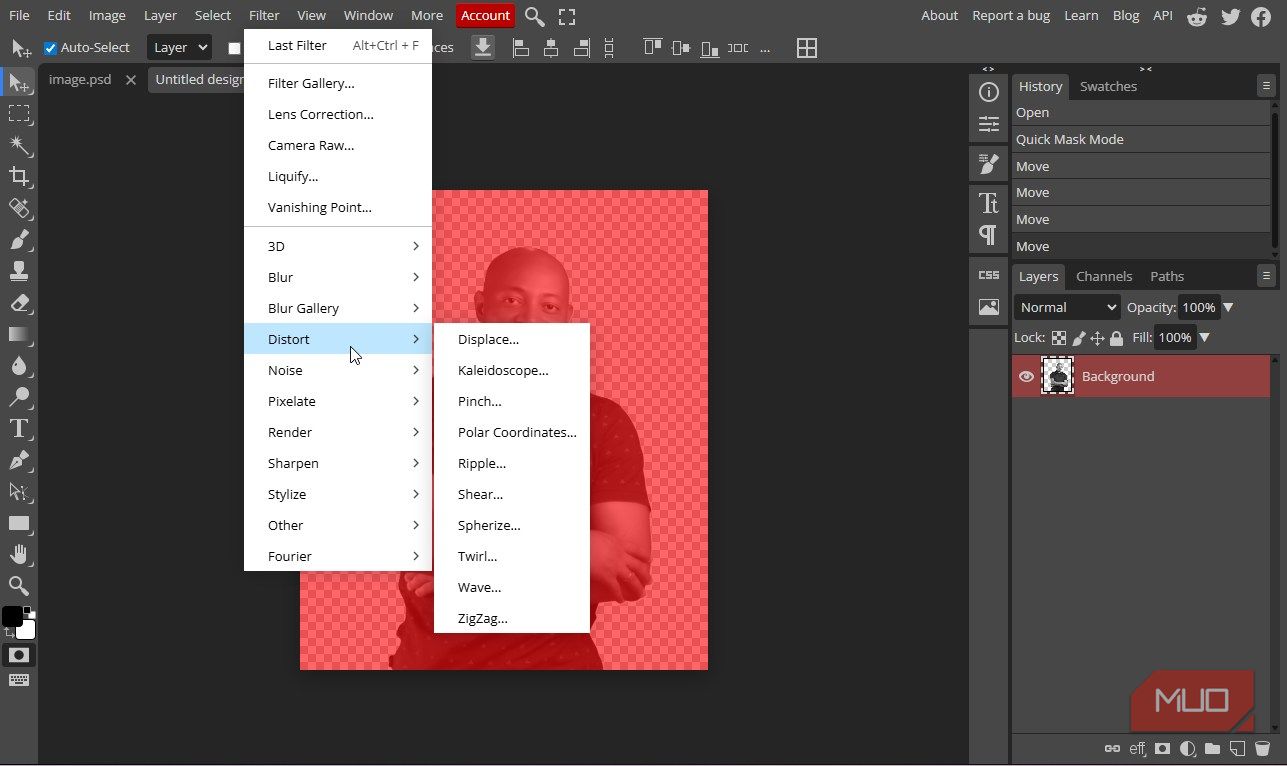Toggle lock position cross-arrows icon

click(x=1097, y=338)
